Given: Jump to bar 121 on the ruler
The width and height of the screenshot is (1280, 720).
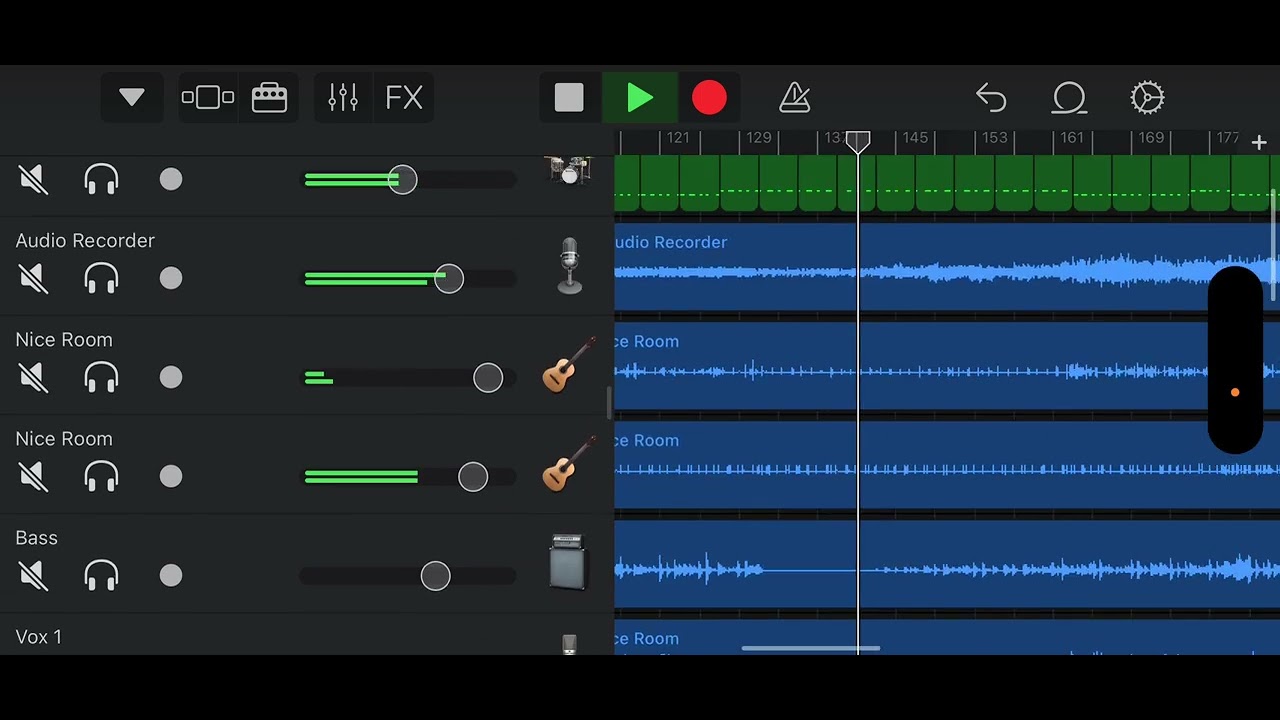Looking at the screenshot, I should [x=678, y=138].
